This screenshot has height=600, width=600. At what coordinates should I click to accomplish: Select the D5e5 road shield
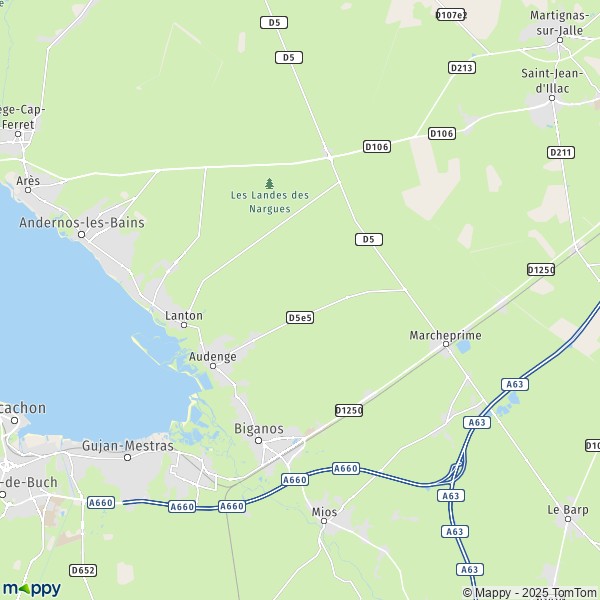[300, 318]
